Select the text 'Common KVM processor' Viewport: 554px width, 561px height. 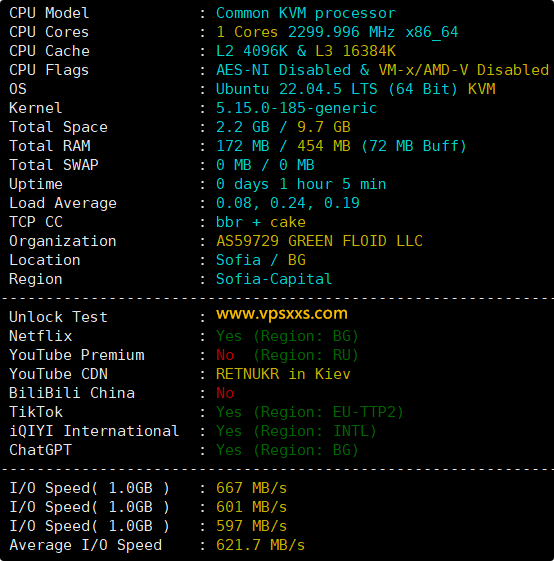pos(306,13)
